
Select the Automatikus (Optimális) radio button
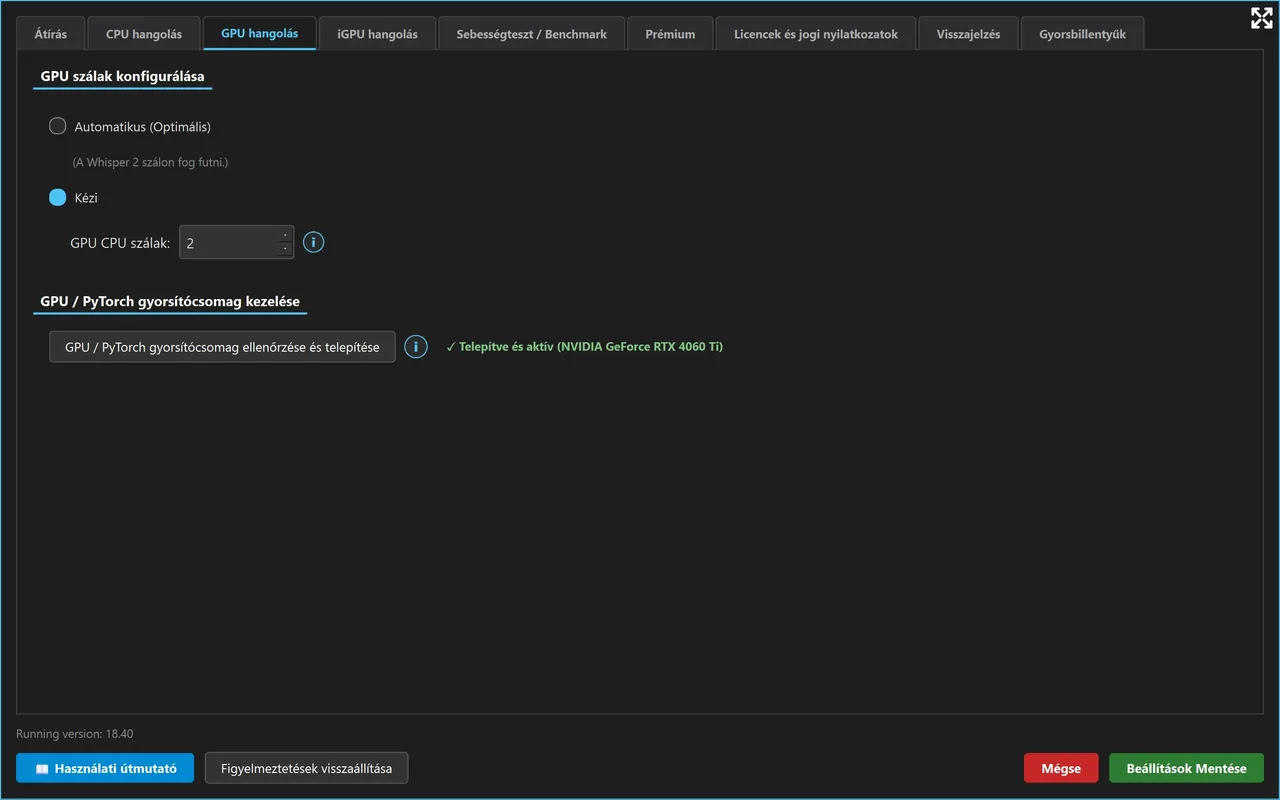click(x=58, y=127)
